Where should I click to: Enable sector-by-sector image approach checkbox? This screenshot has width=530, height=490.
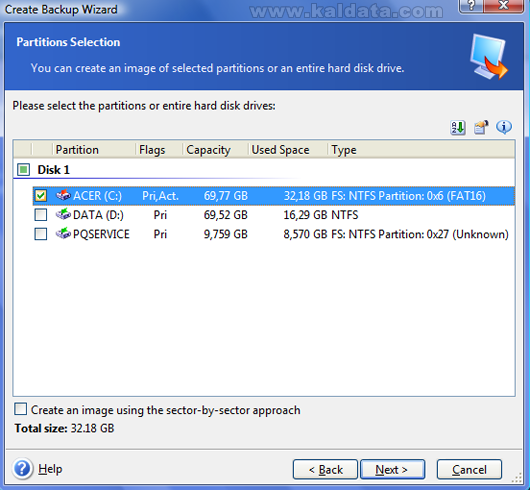click(x=21, y=409)
